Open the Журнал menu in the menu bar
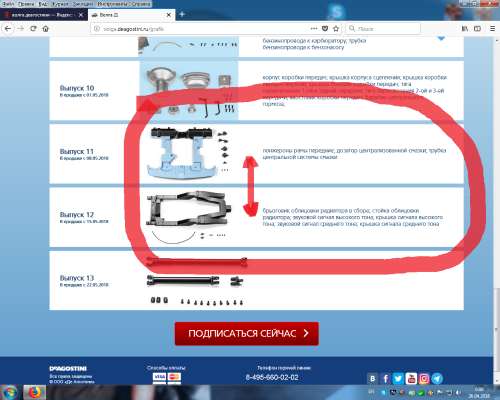Screen dimensions: 500x400 60,4
